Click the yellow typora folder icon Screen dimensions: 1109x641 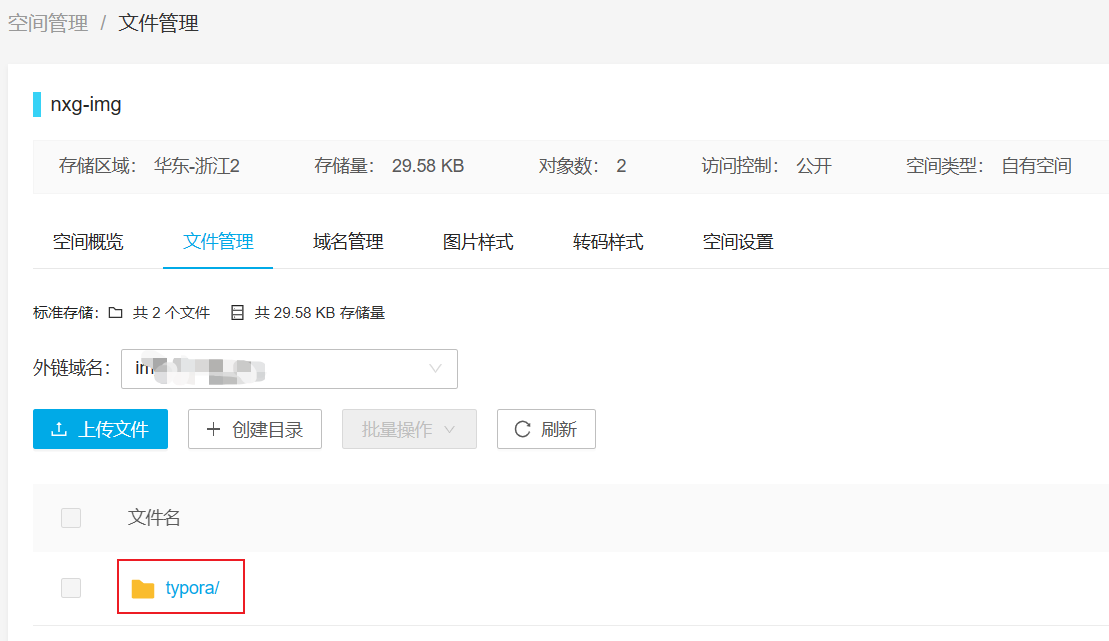pos(143,589)
